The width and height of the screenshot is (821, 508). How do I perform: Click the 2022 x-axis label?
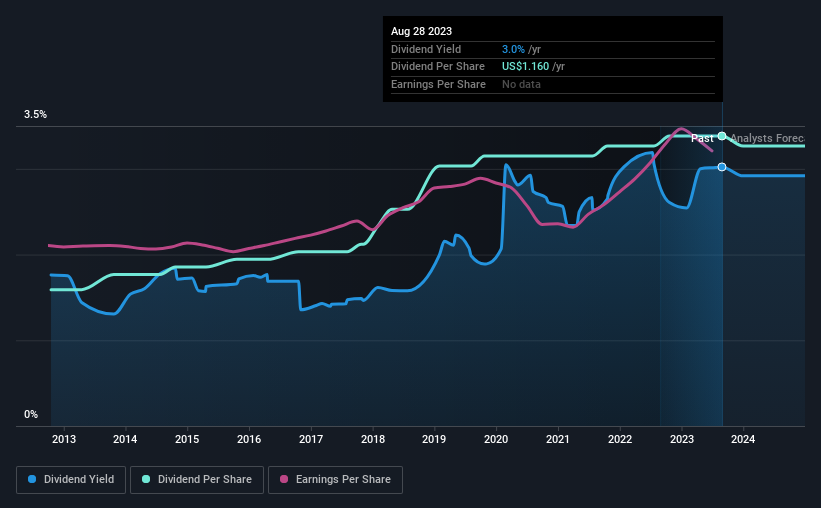point(620,439)
